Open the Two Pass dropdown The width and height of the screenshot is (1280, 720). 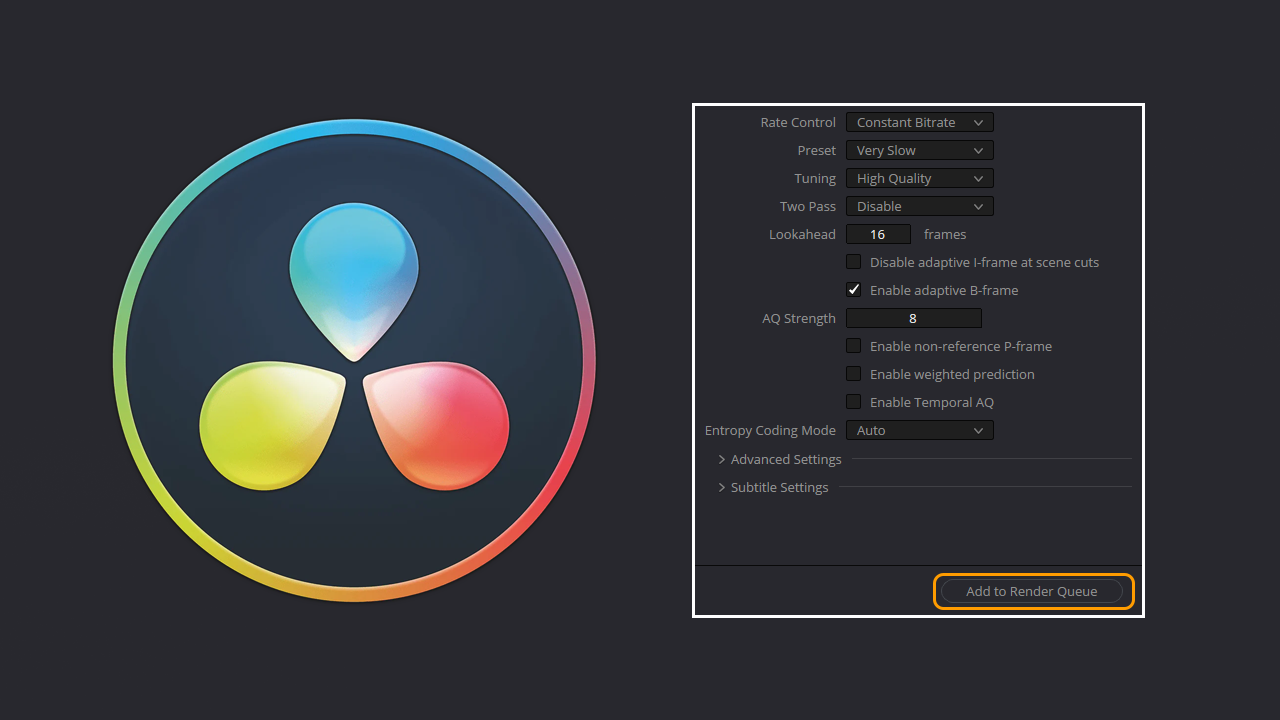(919, 206)
